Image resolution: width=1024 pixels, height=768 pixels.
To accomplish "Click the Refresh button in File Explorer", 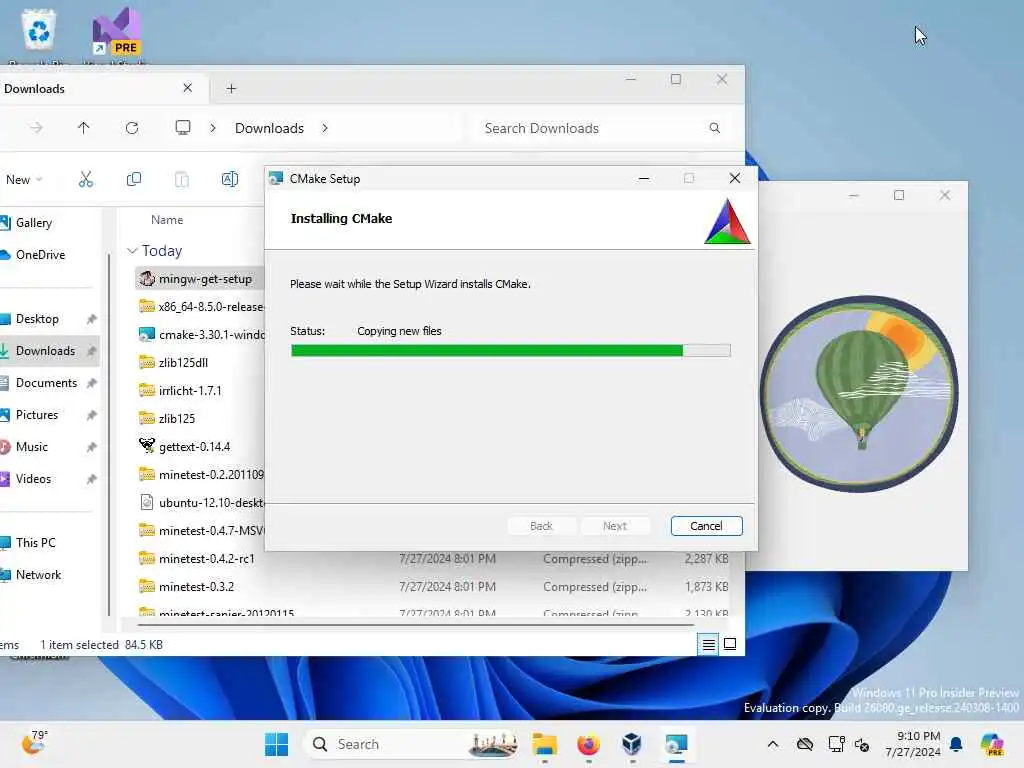I will 132,128.
